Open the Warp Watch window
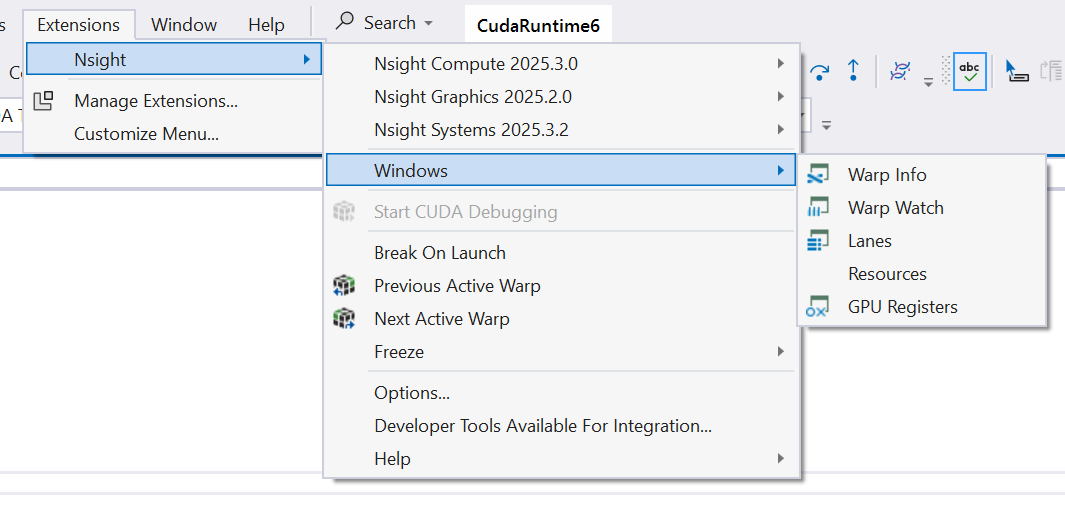The height and width of the screenshot is (513, 1065). (922, 208)
